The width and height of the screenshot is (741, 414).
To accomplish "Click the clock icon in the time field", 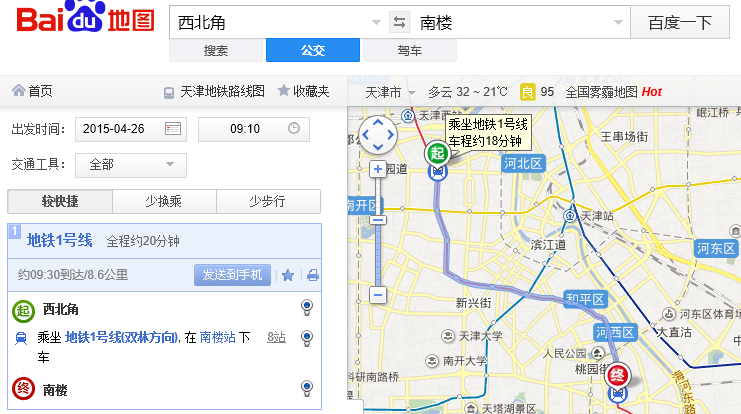I will click(294, 128).
